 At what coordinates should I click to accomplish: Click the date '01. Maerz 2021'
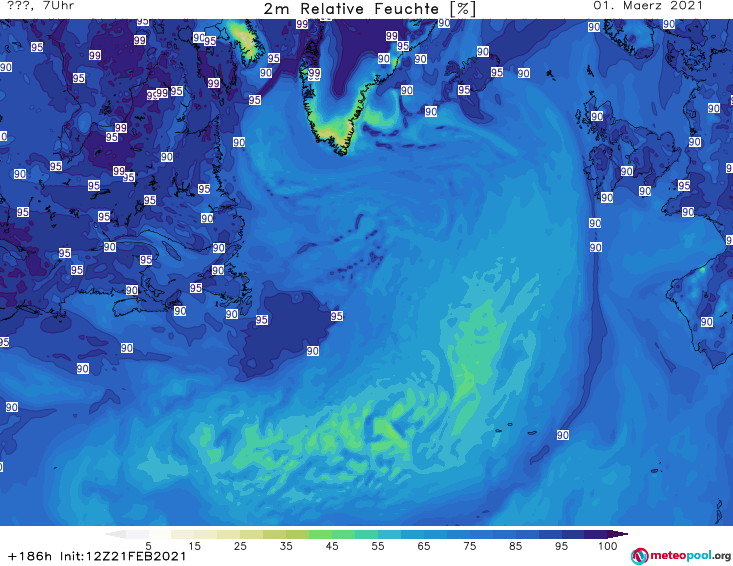coord(648,6)
